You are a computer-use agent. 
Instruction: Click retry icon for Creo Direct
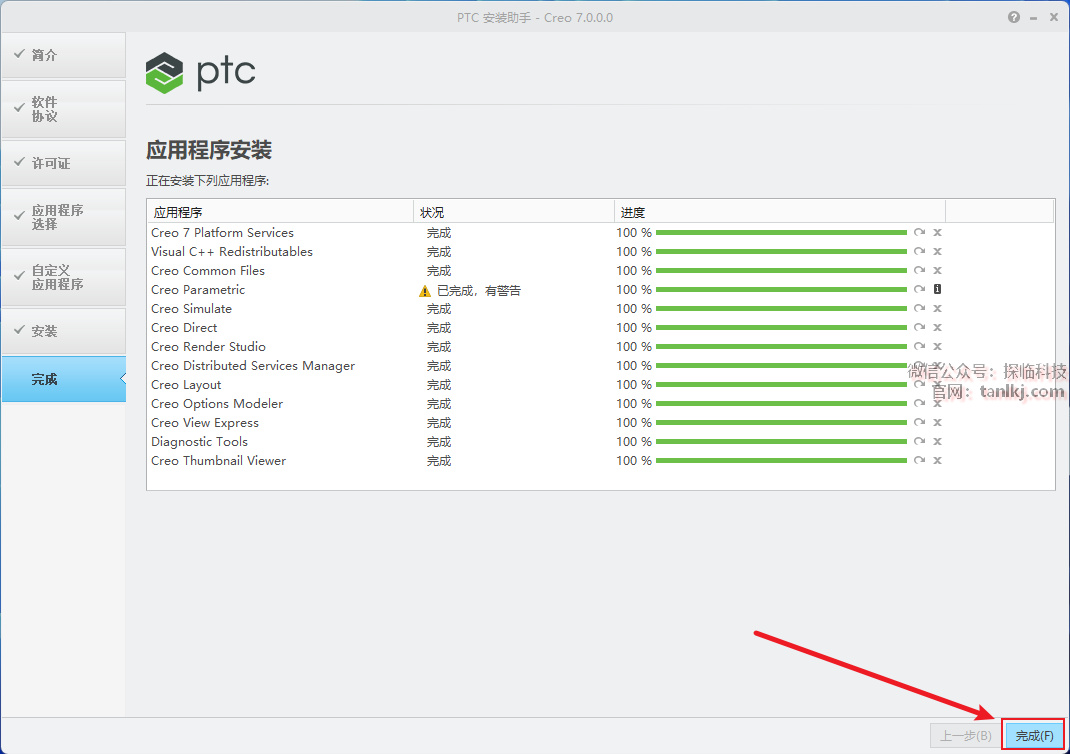click(x=919, y=328)
